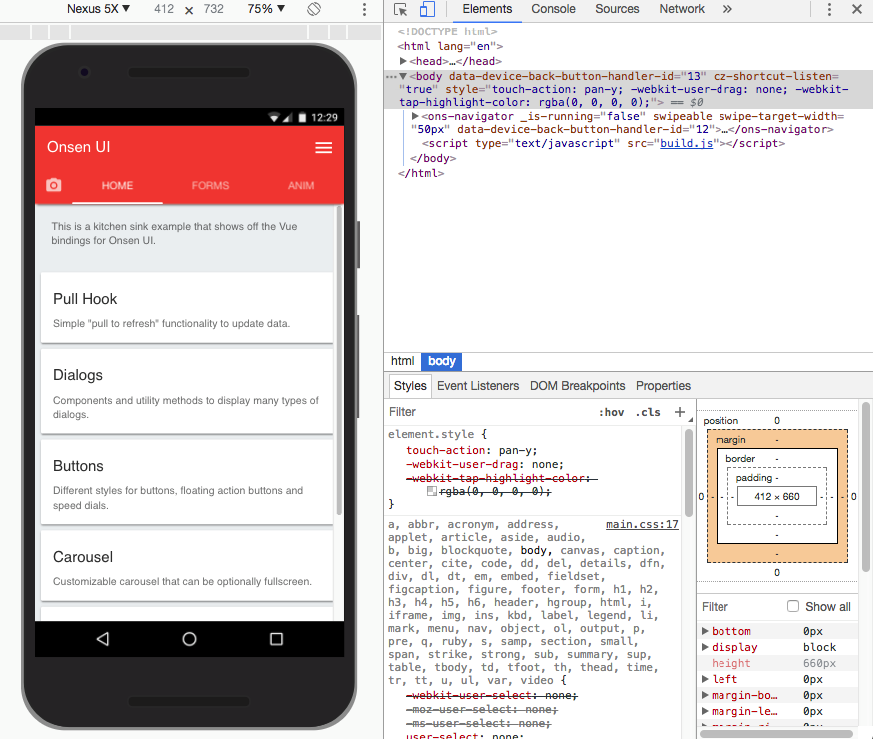Show more DevTools panels chevron

tap(727, 9)
